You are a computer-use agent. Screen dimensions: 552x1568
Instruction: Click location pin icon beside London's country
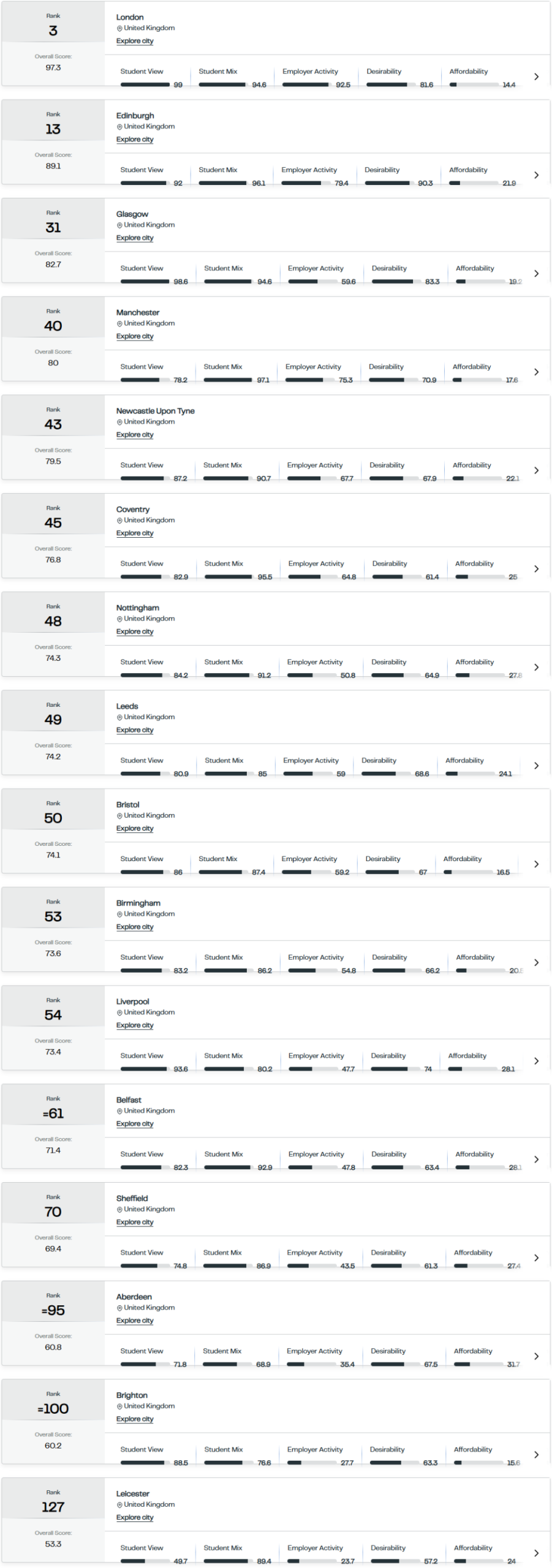point(119,28)
